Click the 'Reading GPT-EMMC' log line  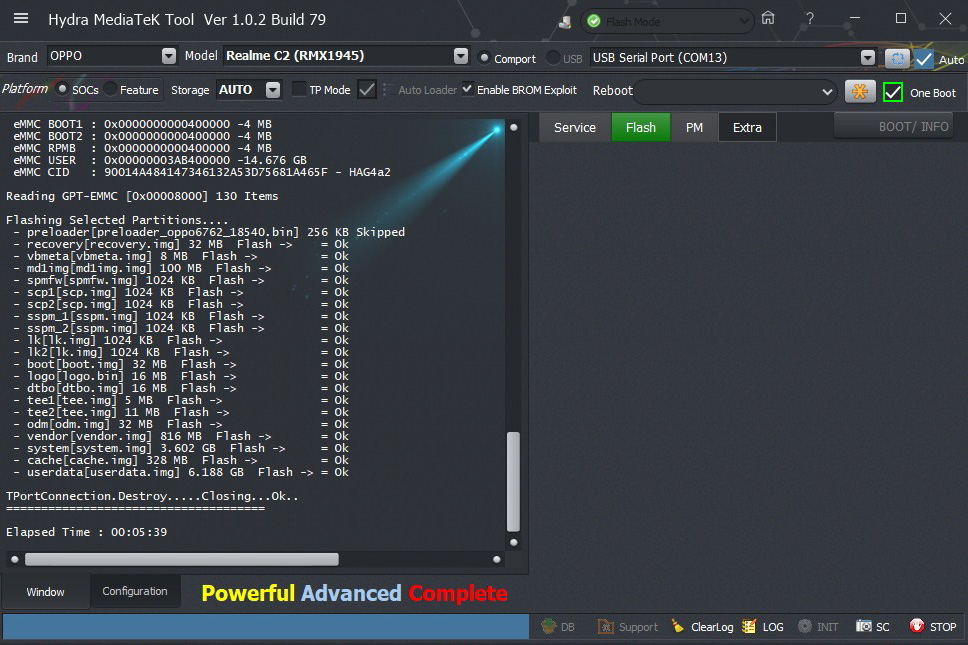(x=142, y=196)
